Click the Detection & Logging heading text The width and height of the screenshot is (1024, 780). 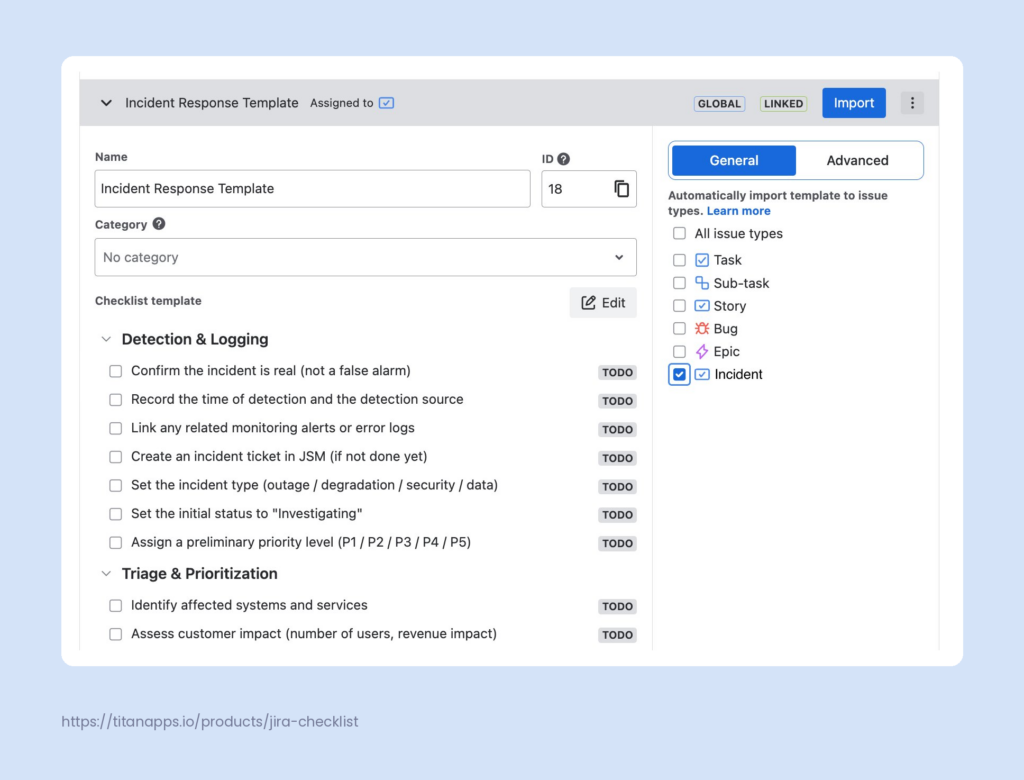(195, 339)
